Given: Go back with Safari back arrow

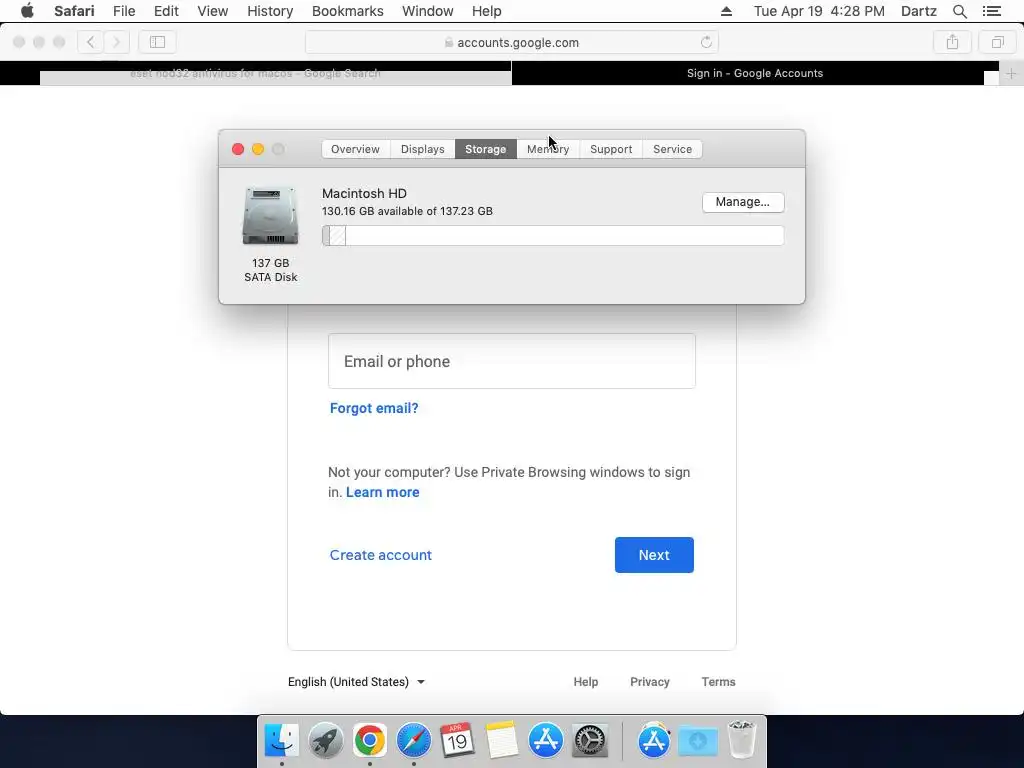Looking at the screenshot, I should (91, 42).
